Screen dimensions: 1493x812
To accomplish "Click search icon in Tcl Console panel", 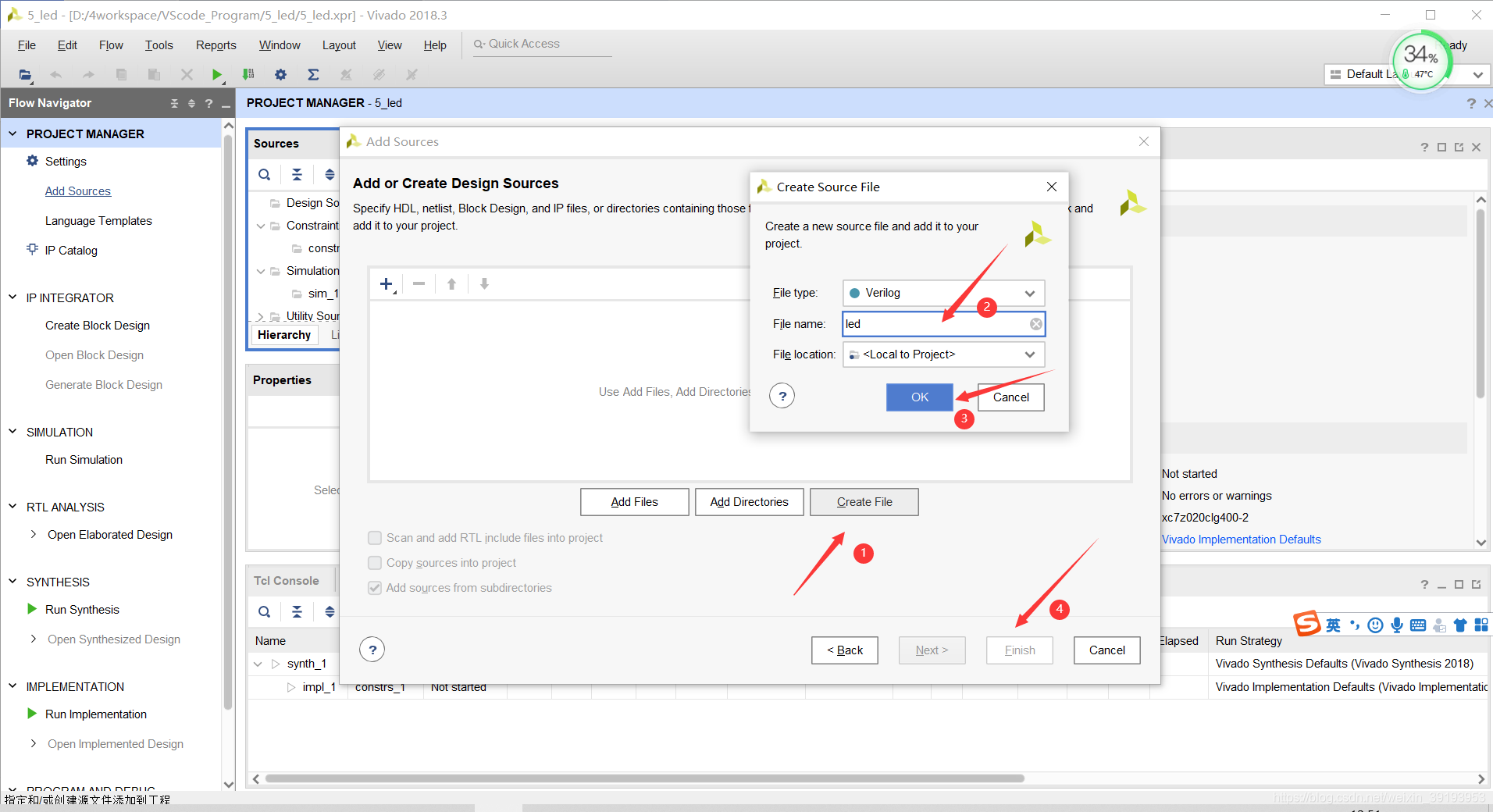I will coord(265,612).
